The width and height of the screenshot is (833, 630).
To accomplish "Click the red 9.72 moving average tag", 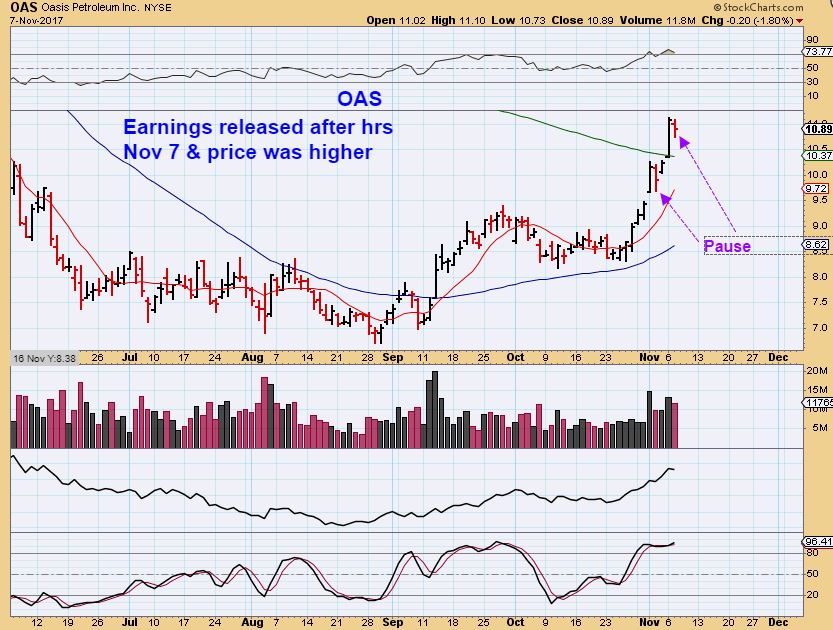I will [816, 189].
